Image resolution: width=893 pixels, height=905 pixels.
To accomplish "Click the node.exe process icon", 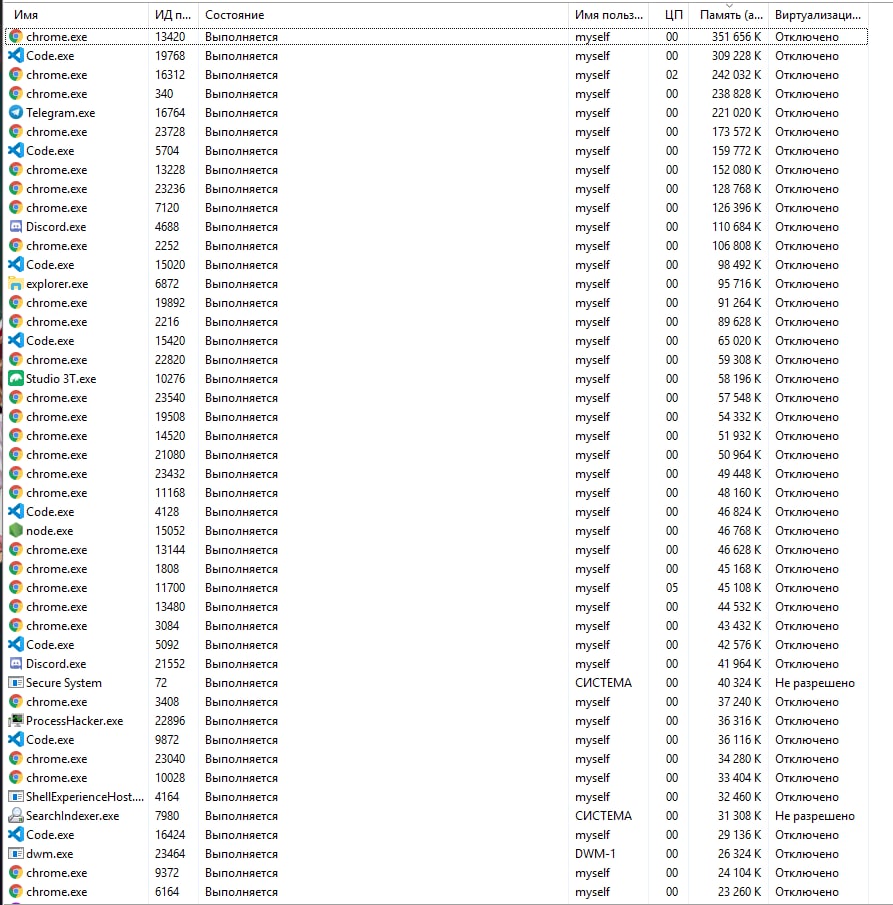I will (x=16, y=530).
